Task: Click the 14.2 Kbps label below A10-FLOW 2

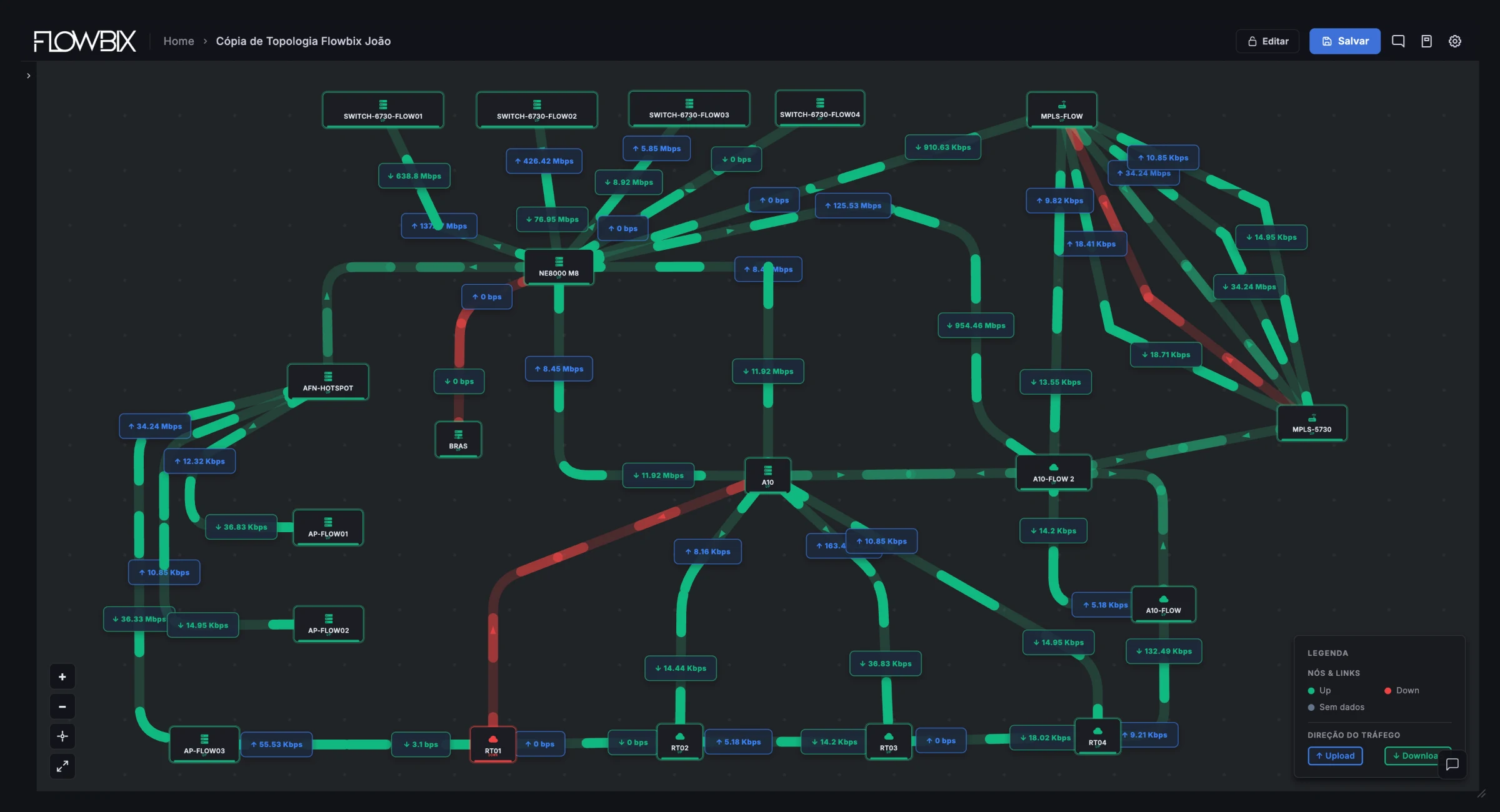Action: [1054, 531]
